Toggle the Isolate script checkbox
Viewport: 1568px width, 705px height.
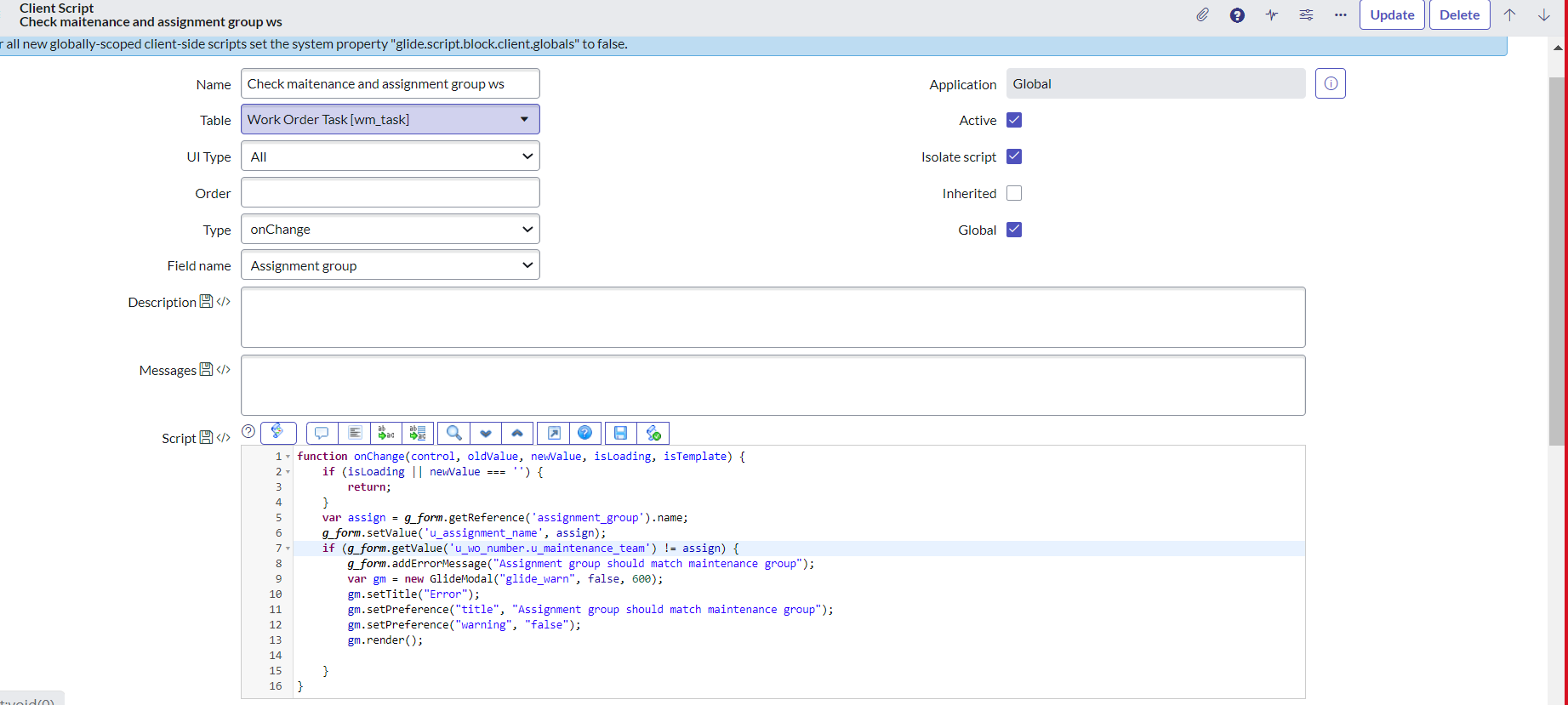click(1013, 156)
